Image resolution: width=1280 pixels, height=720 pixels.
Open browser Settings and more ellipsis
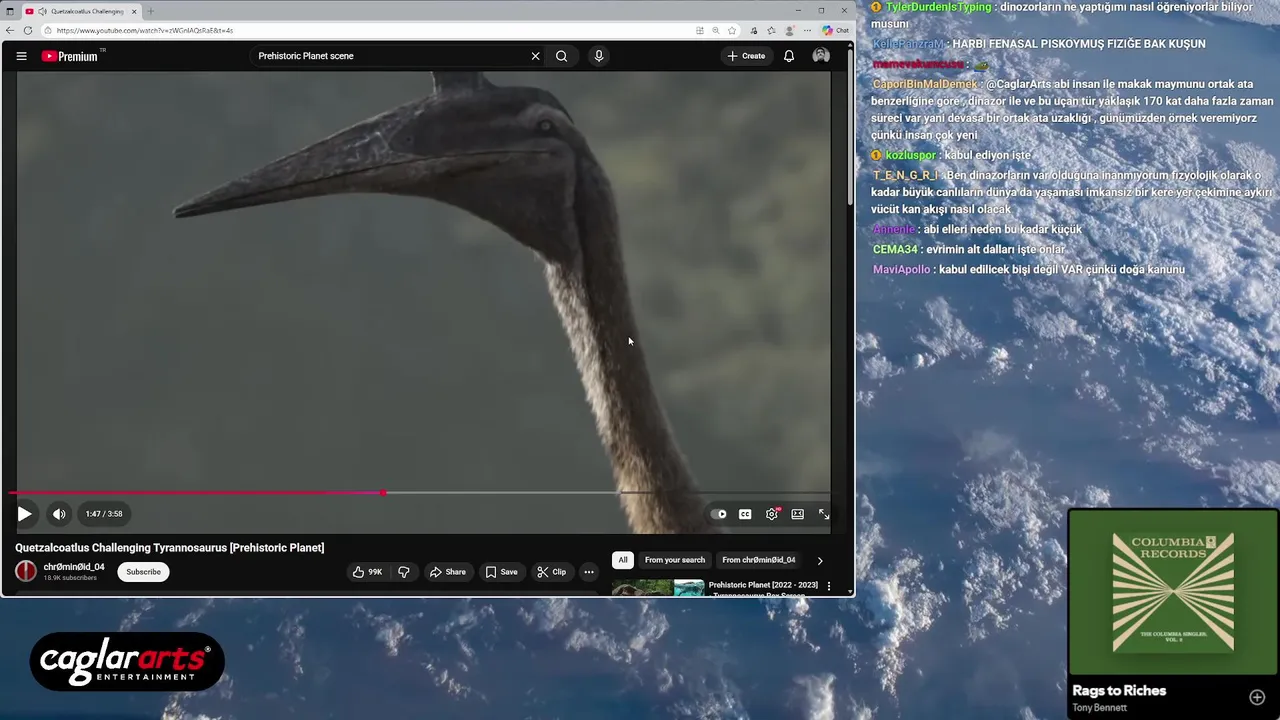tap(807, 30)
